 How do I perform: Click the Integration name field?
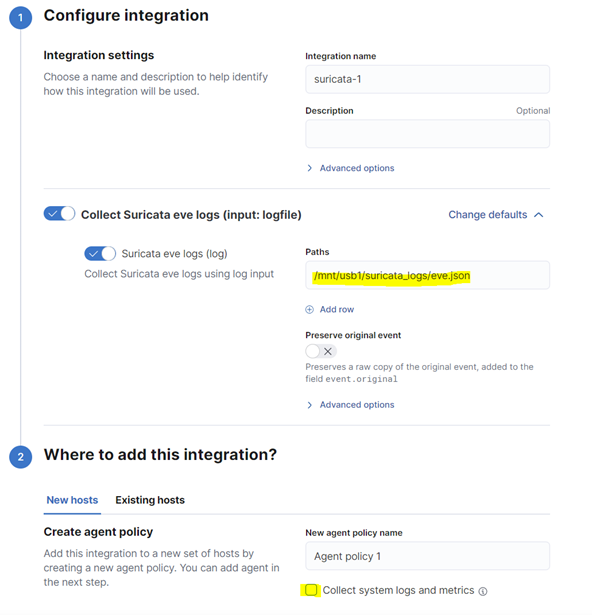[x=428, y=79]
